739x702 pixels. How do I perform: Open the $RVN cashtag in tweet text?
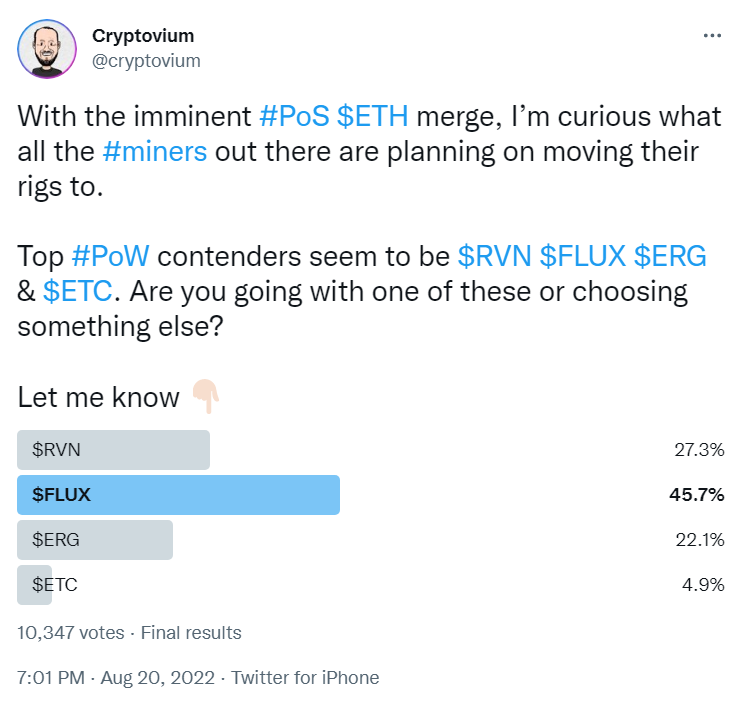tap(494, 255)
